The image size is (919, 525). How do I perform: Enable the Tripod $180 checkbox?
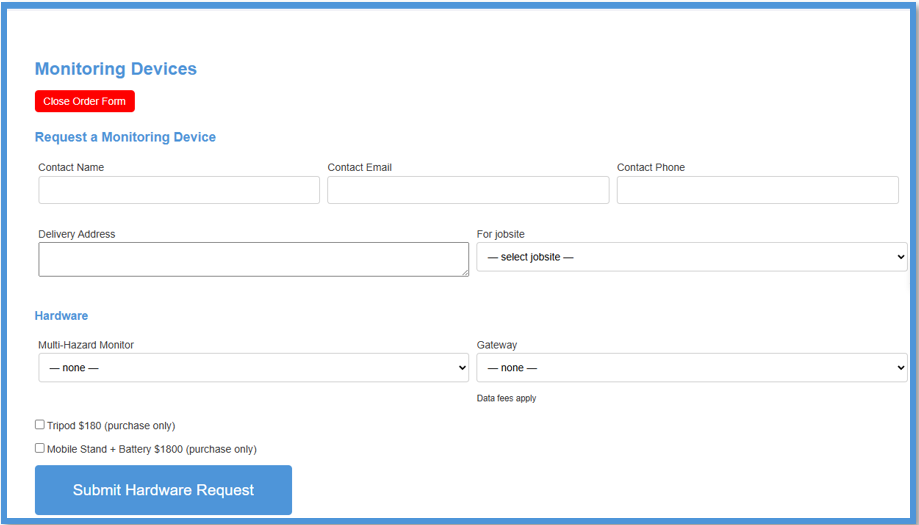40,424
